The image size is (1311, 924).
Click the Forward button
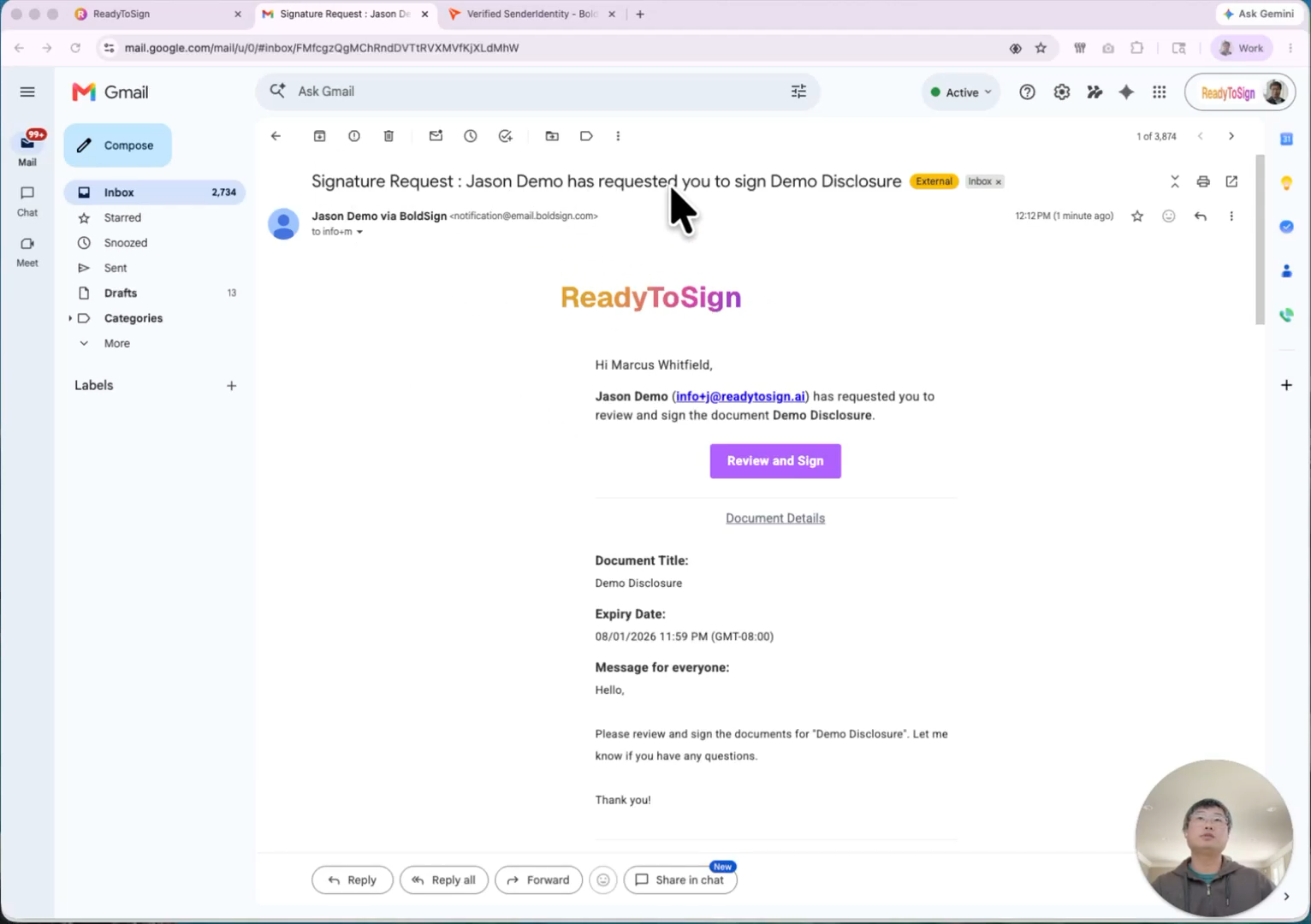pos(538,880)
